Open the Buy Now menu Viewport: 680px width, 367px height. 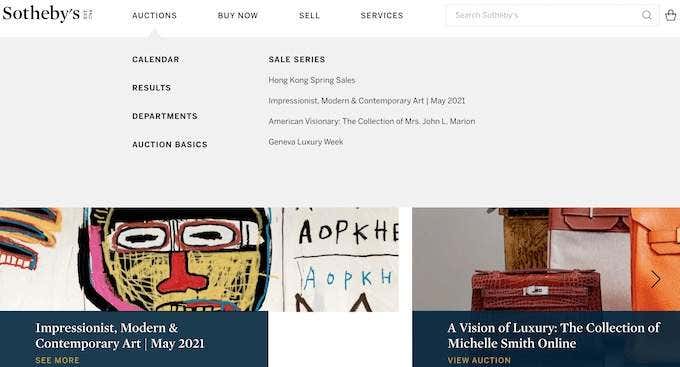[238, 16]
